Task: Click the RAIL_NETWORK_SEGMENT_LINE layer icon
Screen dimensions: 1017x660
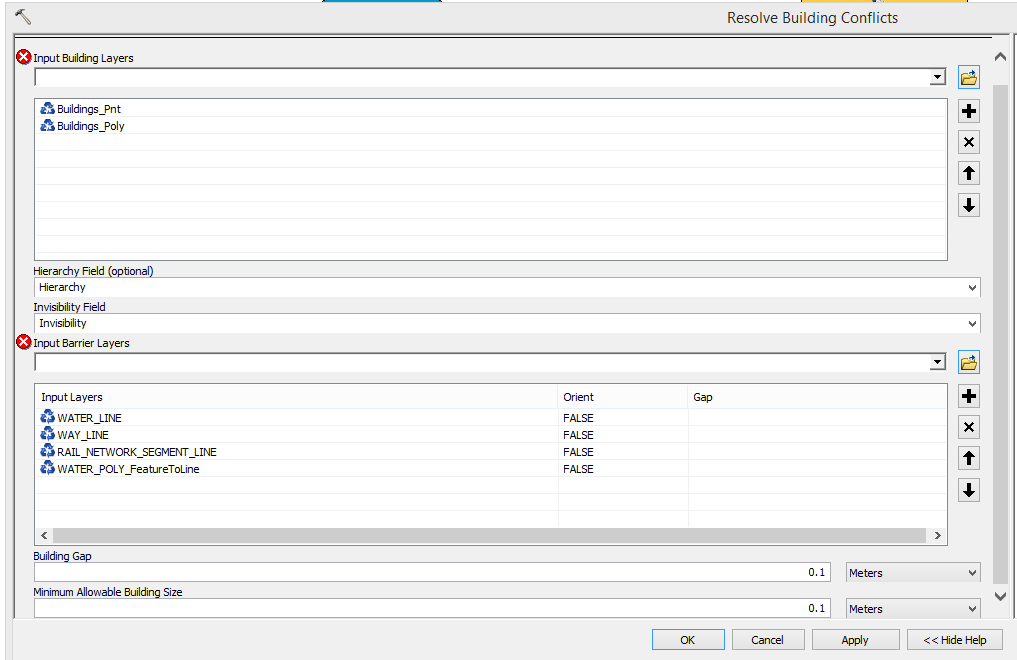Action: (47, 451)
